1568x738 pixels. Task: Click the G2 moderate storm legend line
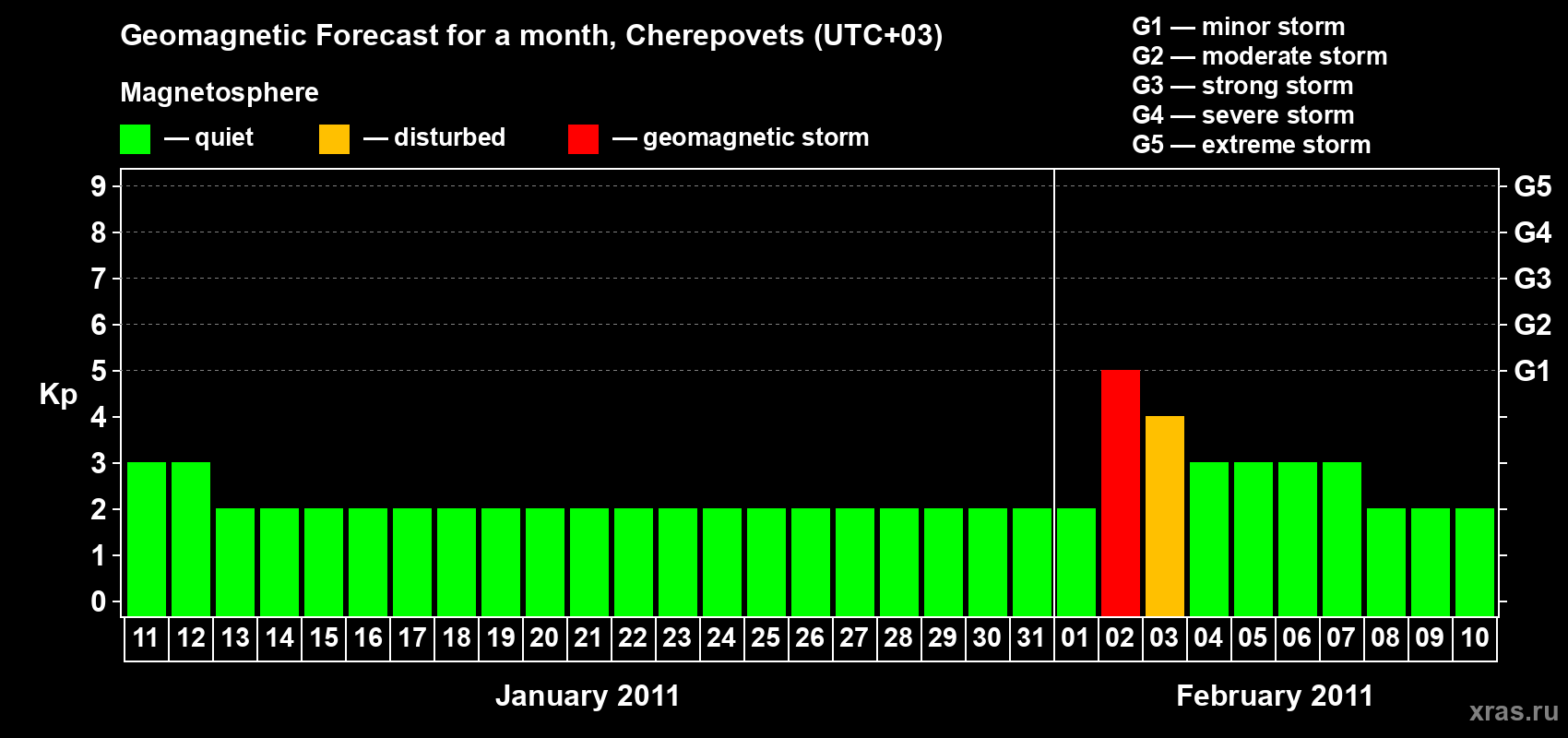click(1260, 56)
